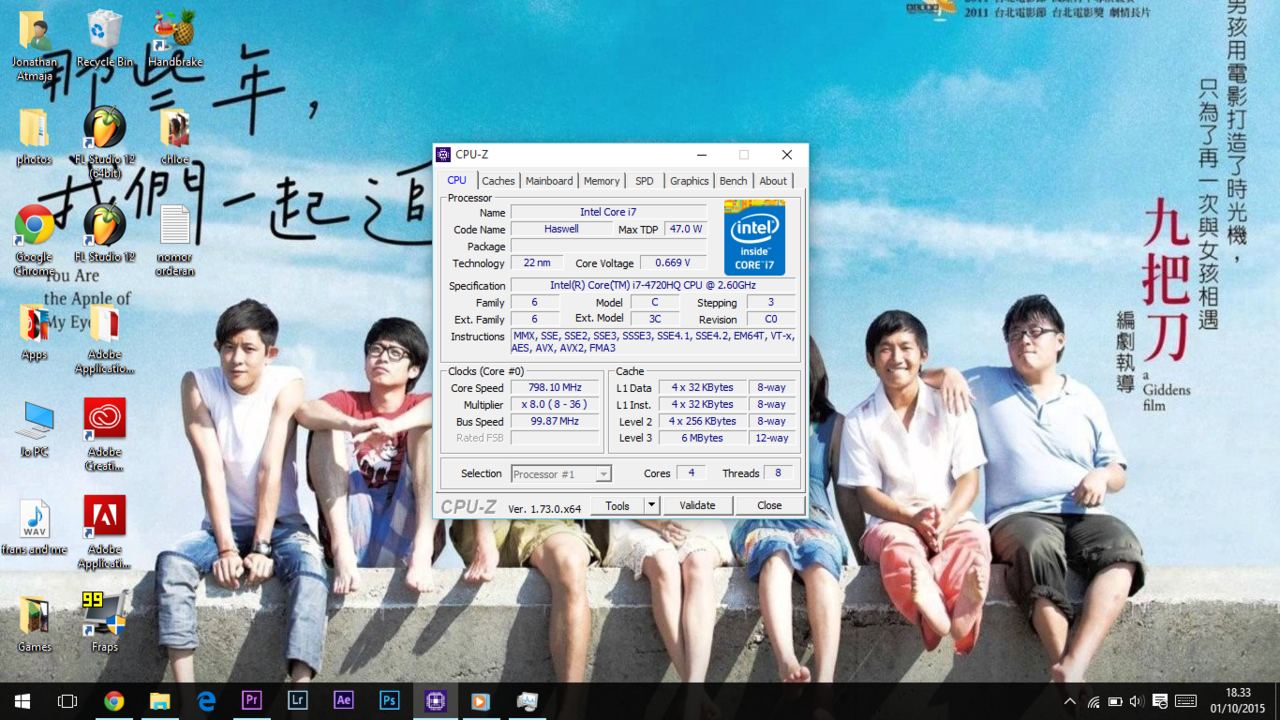Screen dimensions: 1280x720
Task: Click the Max TDP value 47.0 W
Action: (x=686, y=229)
